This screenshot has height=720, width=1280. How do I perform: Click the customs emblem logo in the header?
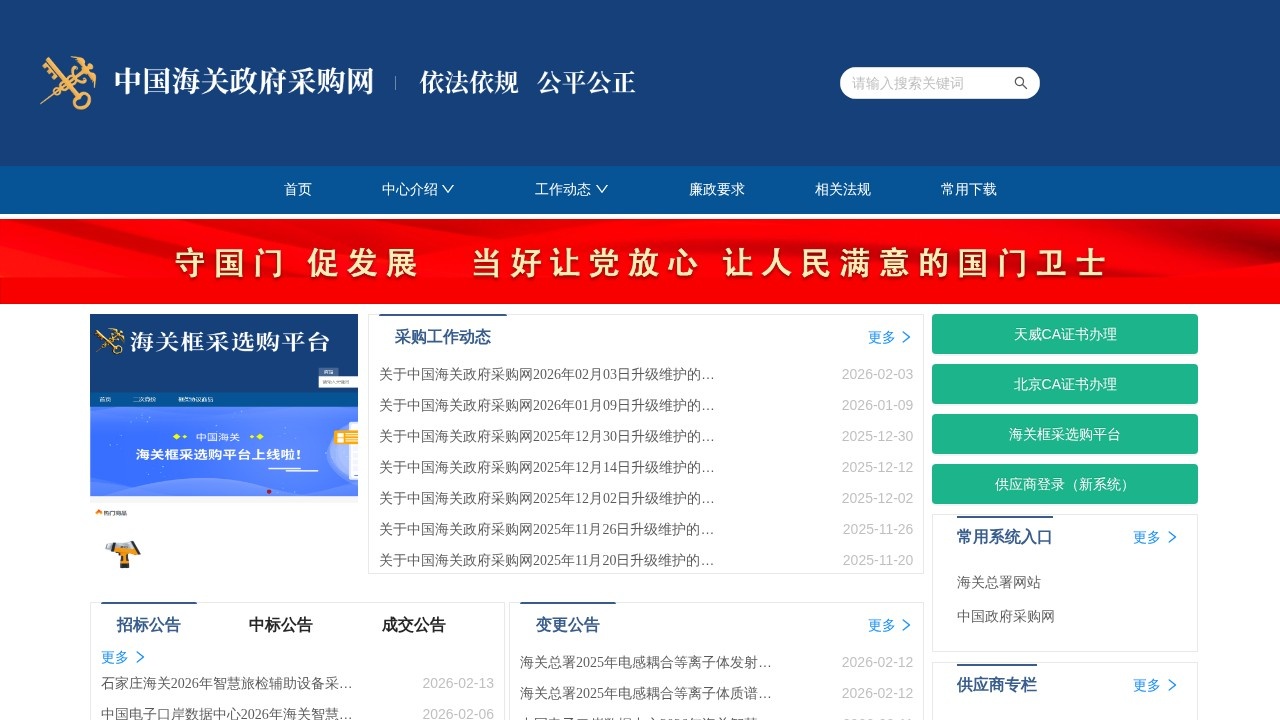point(66,82)
